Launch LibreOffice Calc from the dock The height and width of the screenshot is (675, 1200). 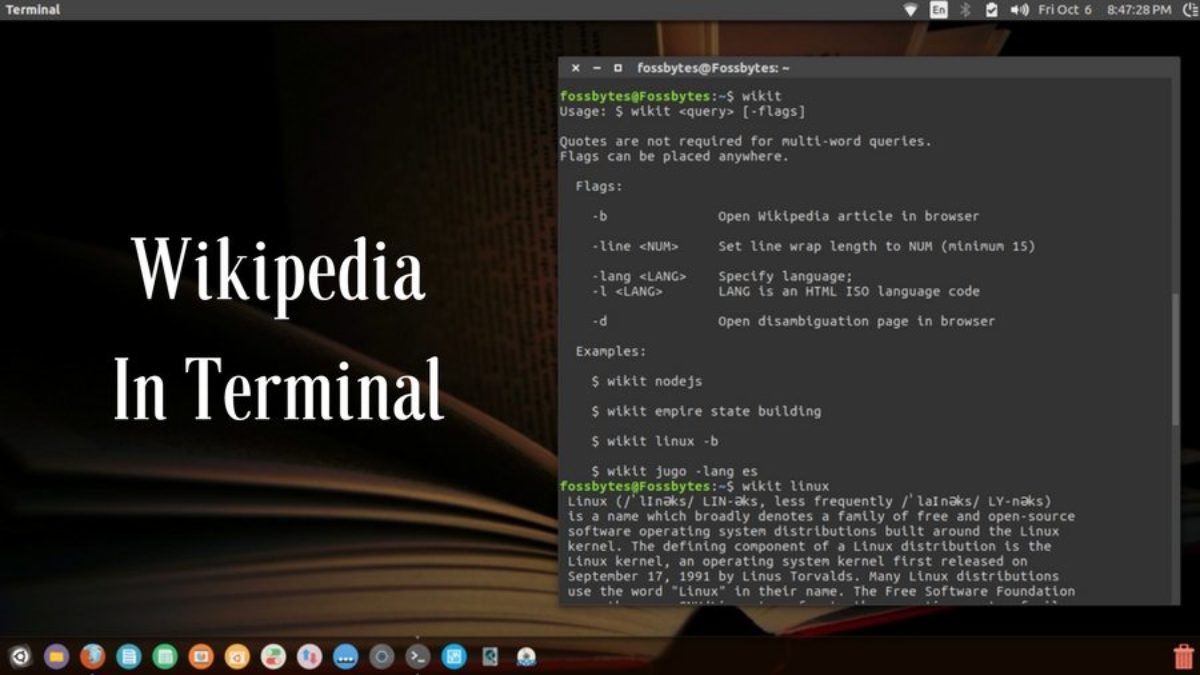[x=164, y=657]
